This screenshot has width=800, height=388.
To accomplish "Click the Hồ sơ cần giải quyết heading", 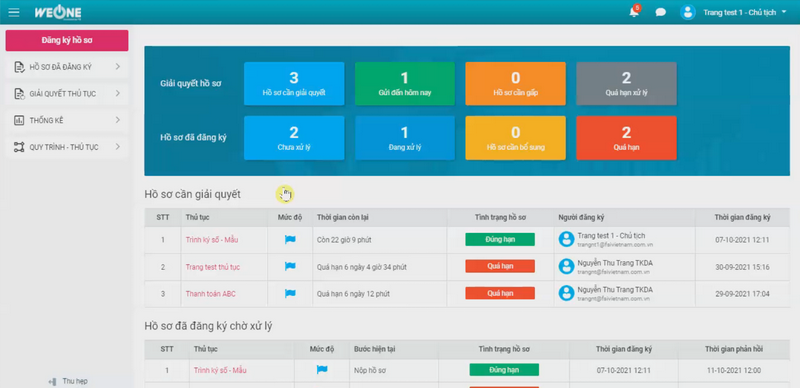I will click(x=192, y=195).
